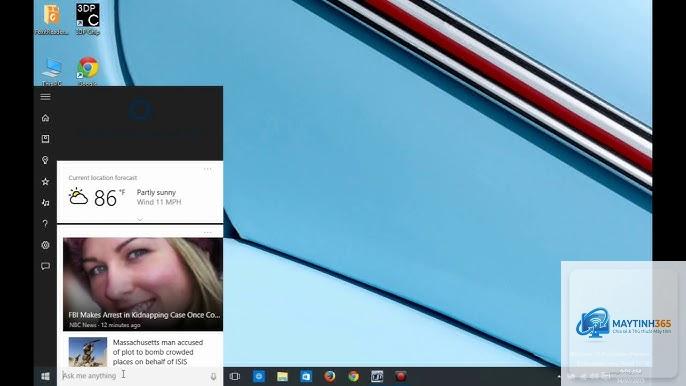Click the microphone icon in search box

[x=213, y=376]
